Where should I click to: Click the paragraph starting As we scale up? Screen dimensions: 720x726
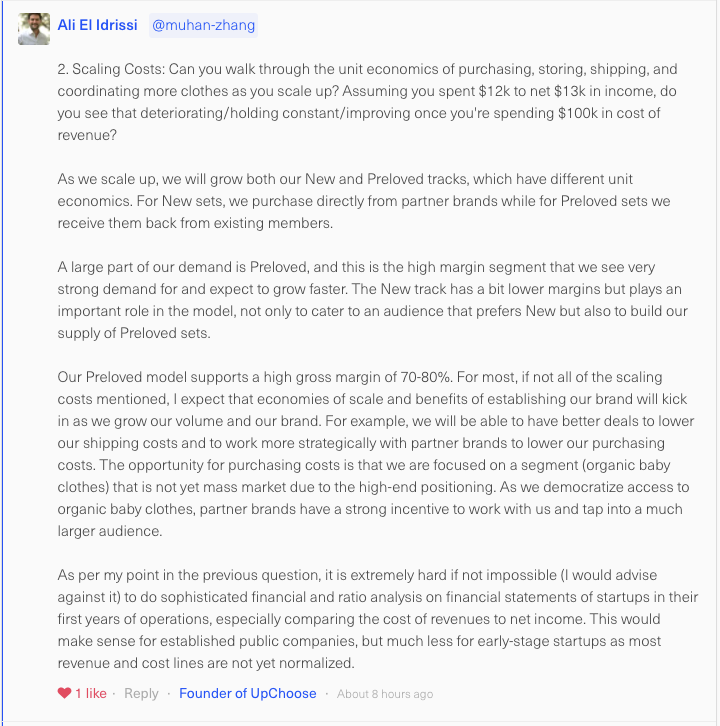coord(364,201)
